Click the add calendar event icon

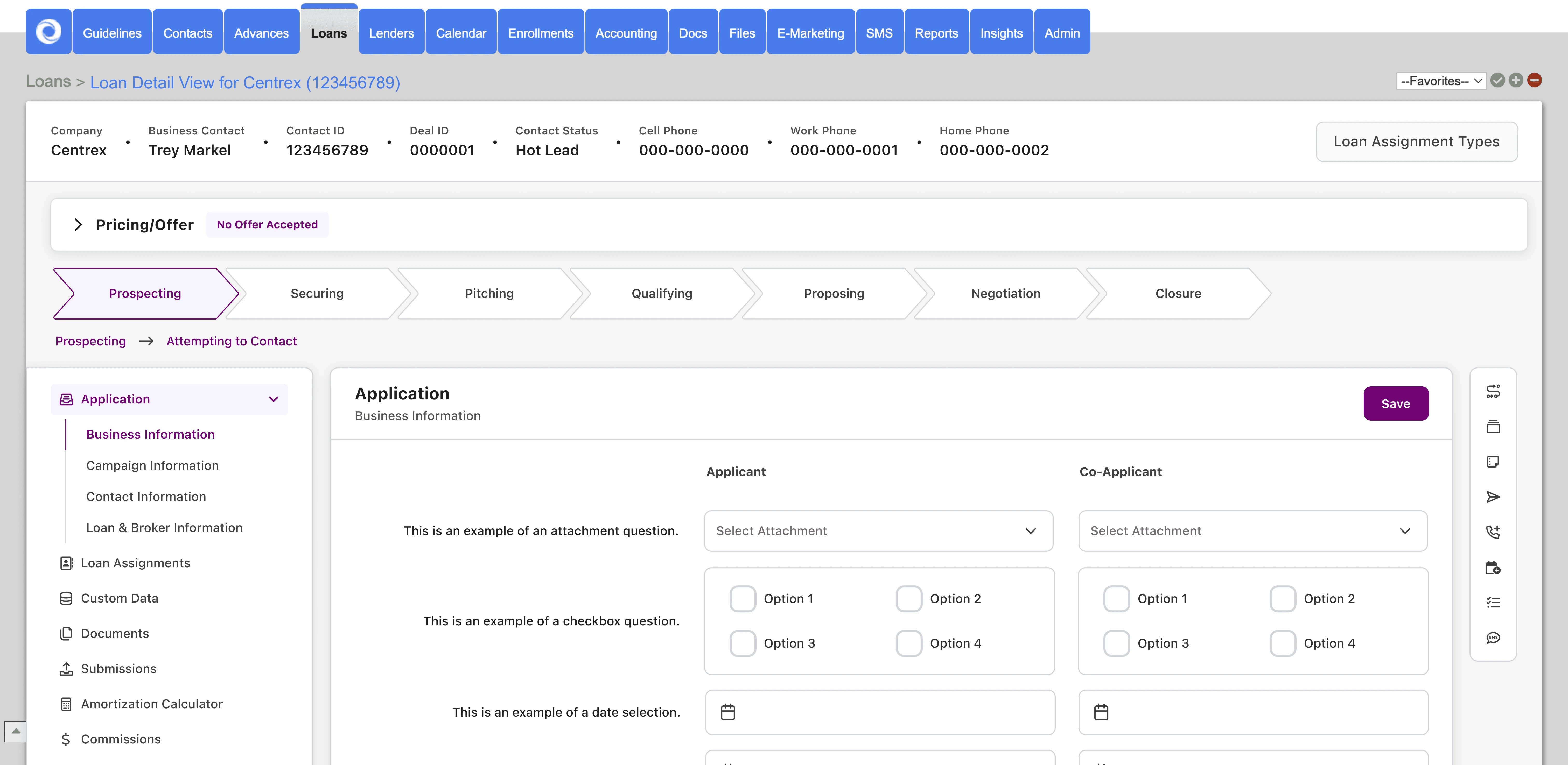(x=1493, y=567)
